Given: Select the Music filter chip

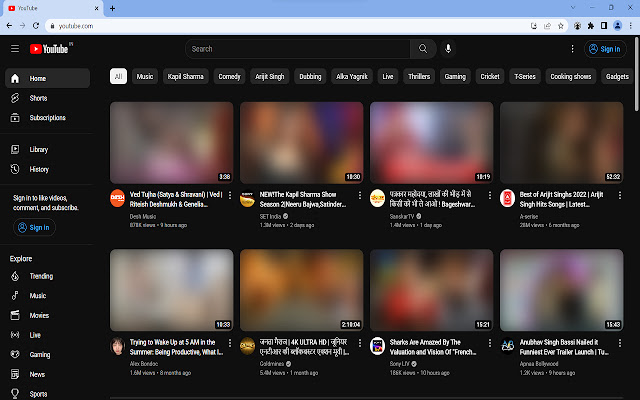Looking at the screenshot, I should point(145,76).
